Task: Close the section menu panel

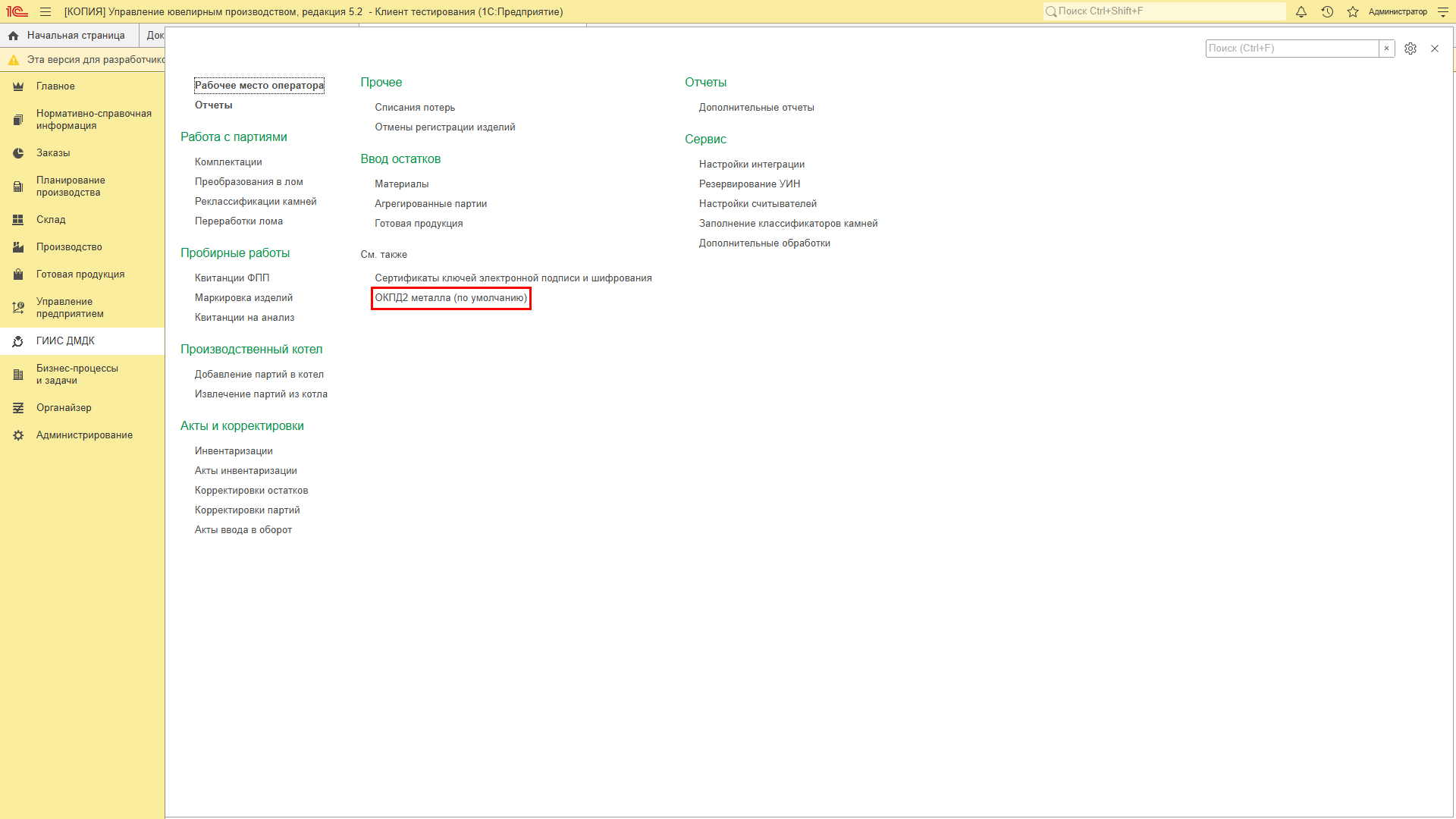Action: pos(1435,49)
